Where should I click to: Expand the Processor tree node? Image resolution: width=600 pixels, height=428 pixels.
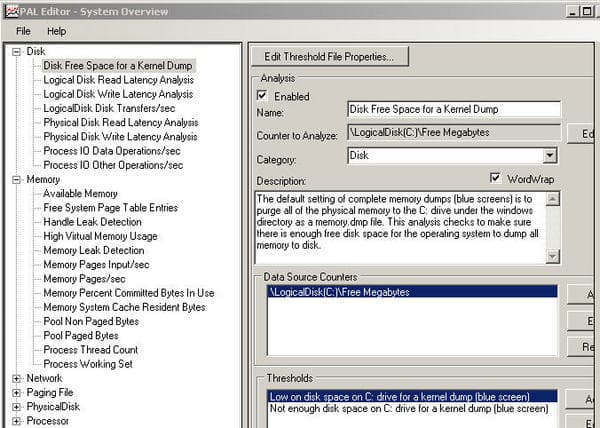(16, 421)
